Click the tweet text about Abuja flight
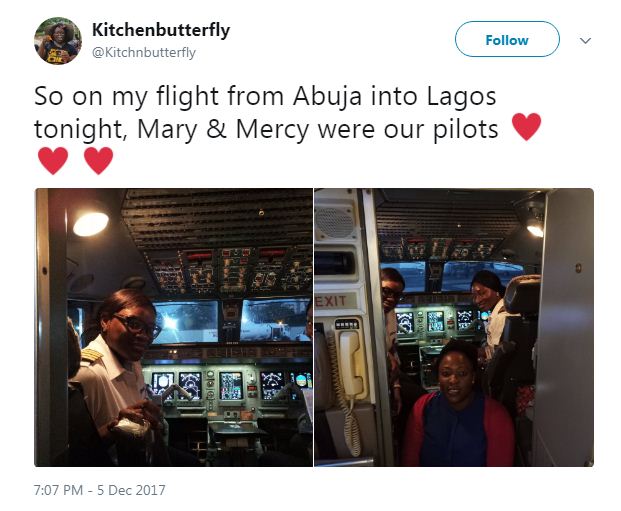This screenshot has width=621, height=511. coord(288,129)
